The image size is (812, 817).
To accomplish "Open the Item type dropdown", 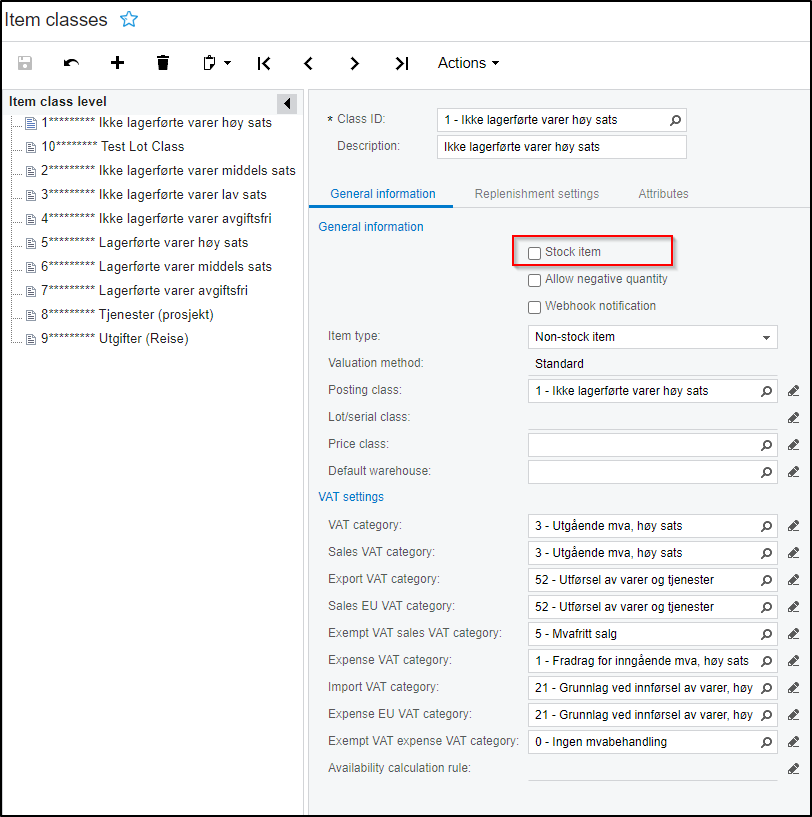I will pos(652,337).
